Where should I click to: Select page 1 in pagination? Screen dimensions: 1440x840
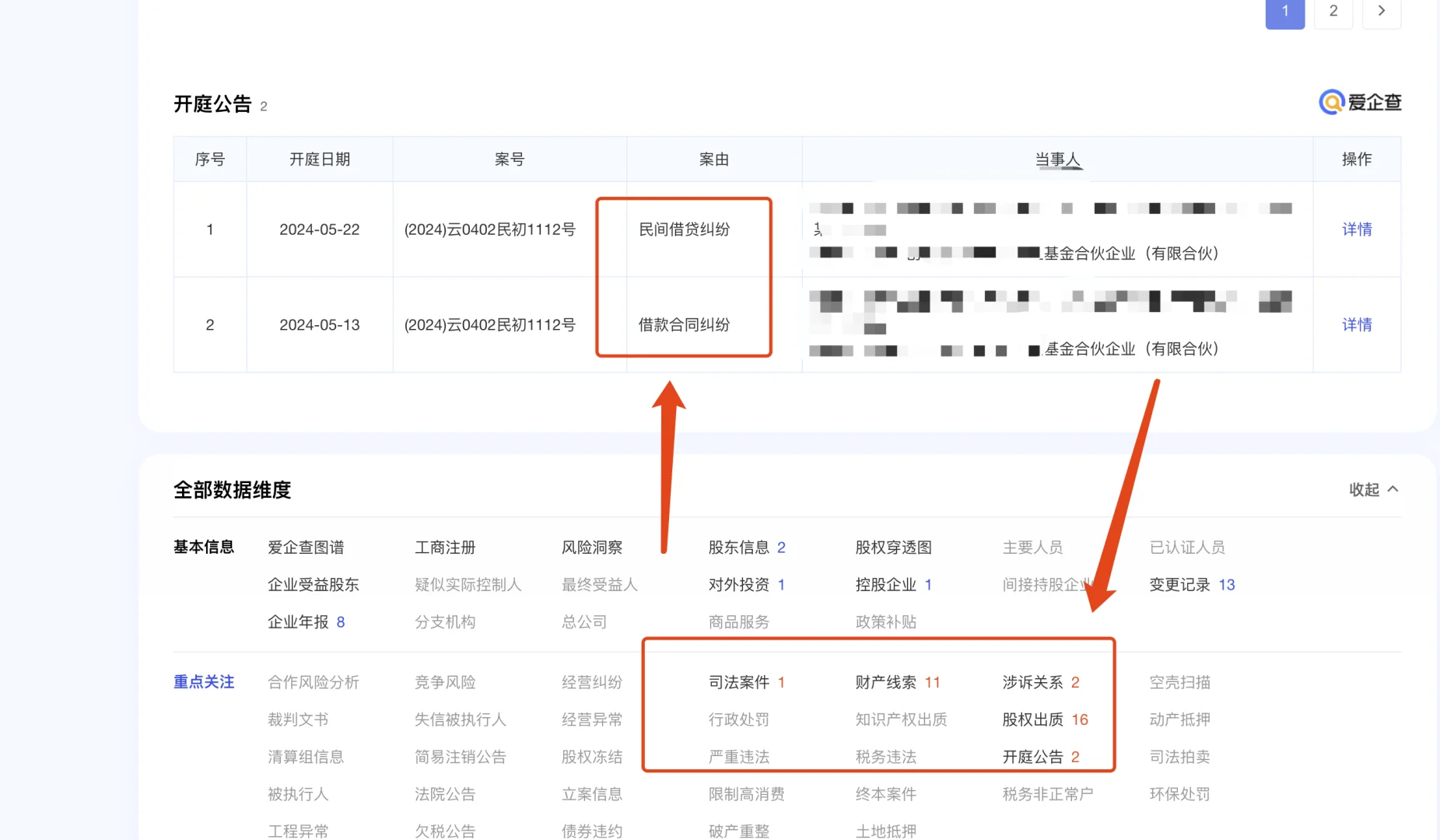1285,12
